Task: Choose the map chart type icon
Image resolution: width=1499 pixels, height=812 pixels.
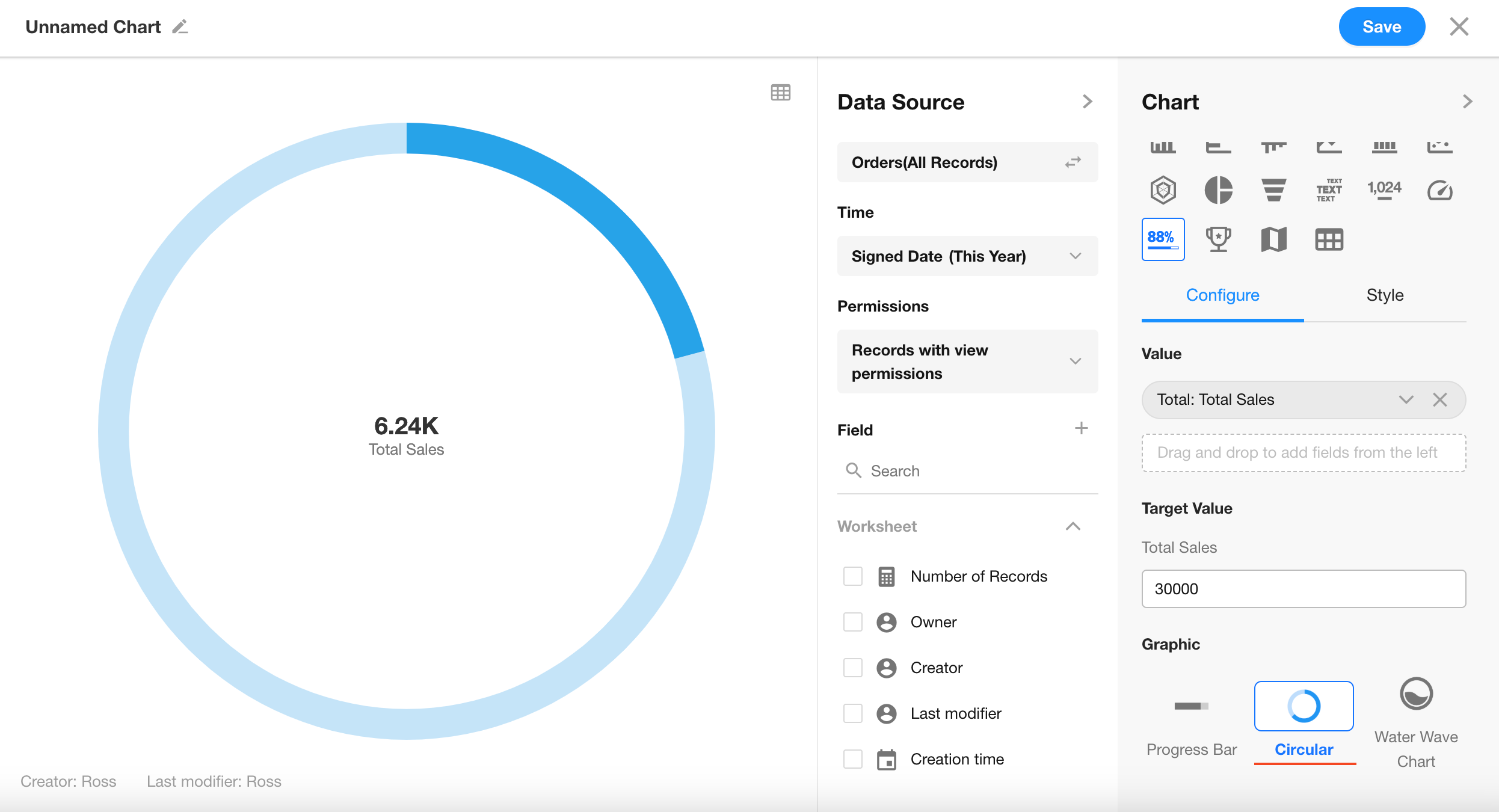Action: [1273, 239]
